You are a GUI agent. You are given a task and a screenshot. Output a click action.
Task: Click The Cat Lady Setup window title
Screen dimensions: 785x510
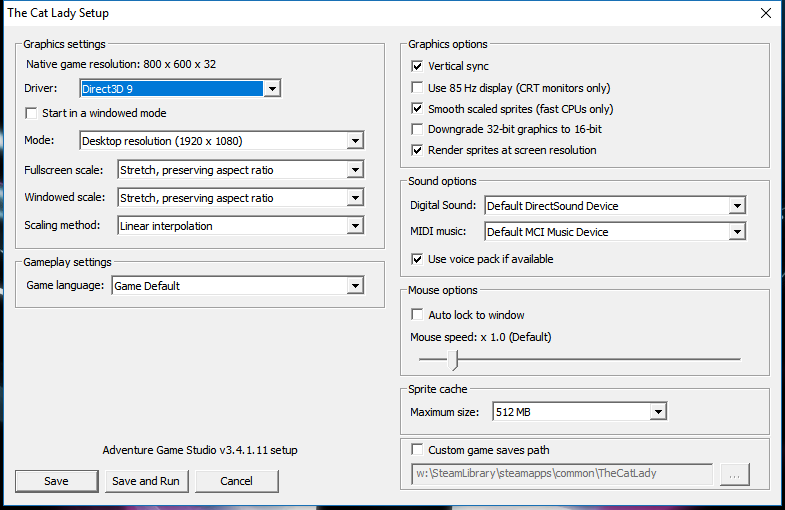[58, 13]
